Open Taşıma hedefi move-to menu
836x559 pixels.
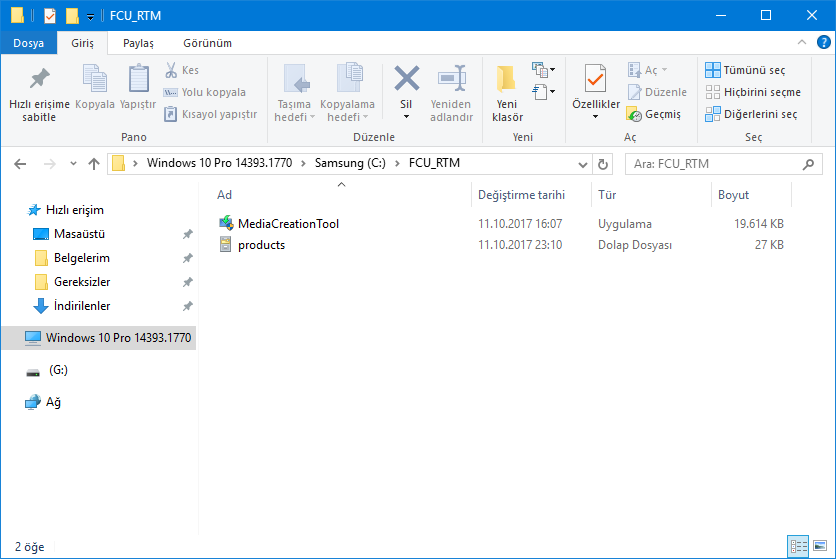coord(294,94)
